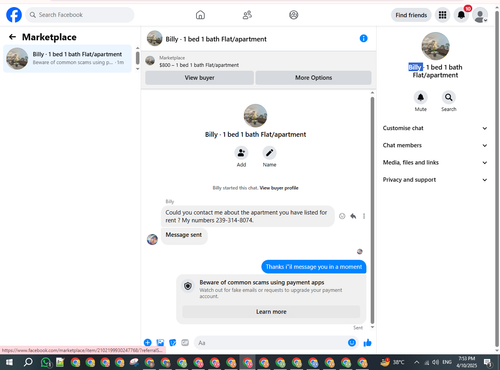Send a thumbs up like
Screen dimensions: 500x370
click(x=368, y=343)
